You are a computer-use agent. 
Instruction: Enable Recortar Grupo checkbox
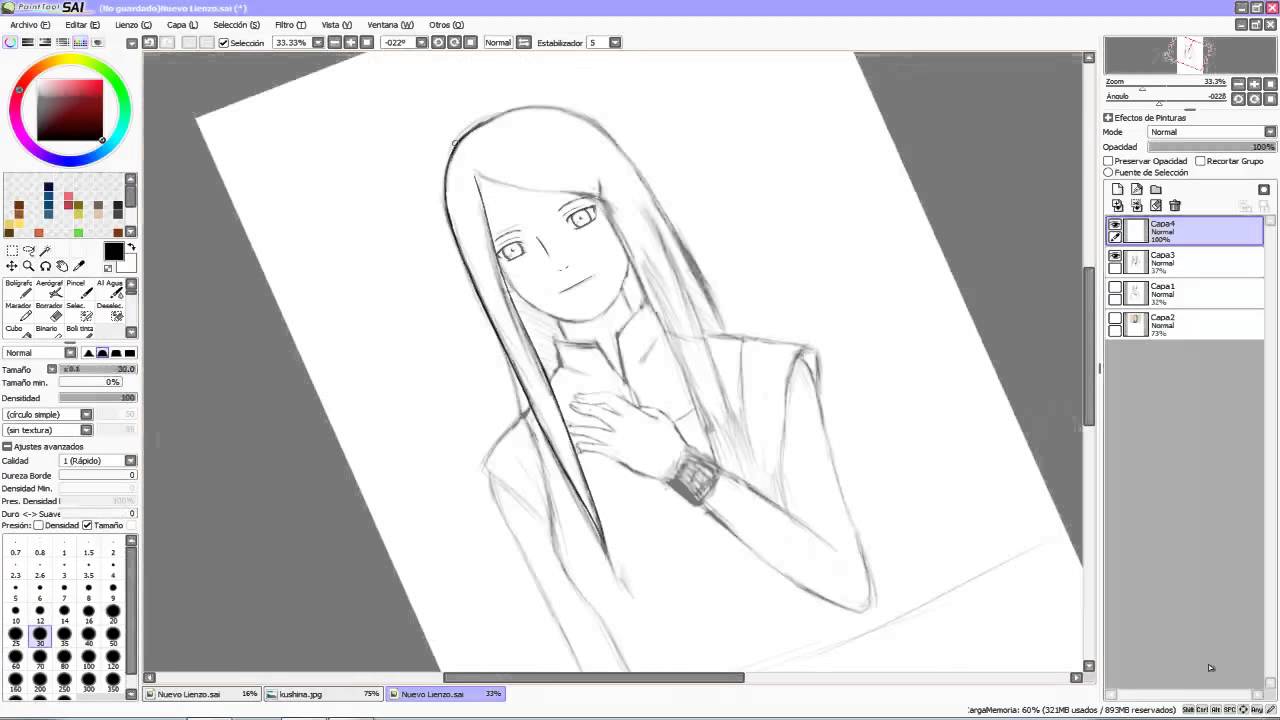coord(1200,161)
